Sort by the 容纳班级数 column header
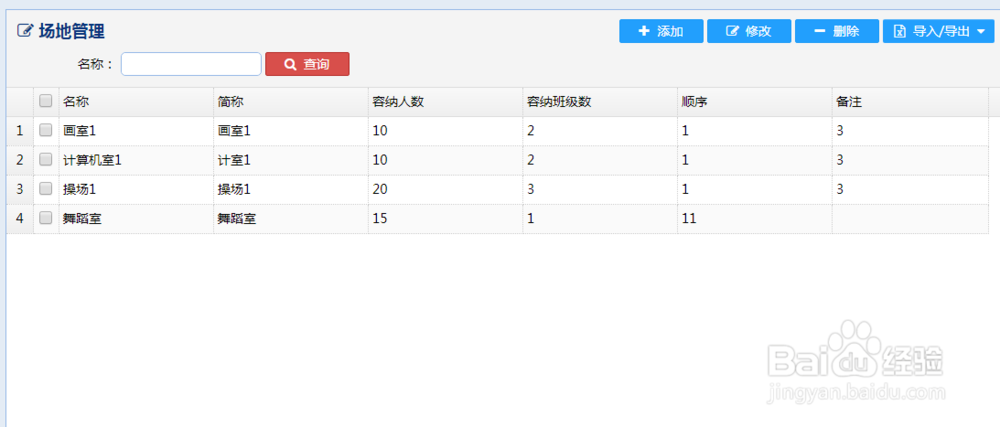This screenshot has height=427, width=1000. [600, 102]
